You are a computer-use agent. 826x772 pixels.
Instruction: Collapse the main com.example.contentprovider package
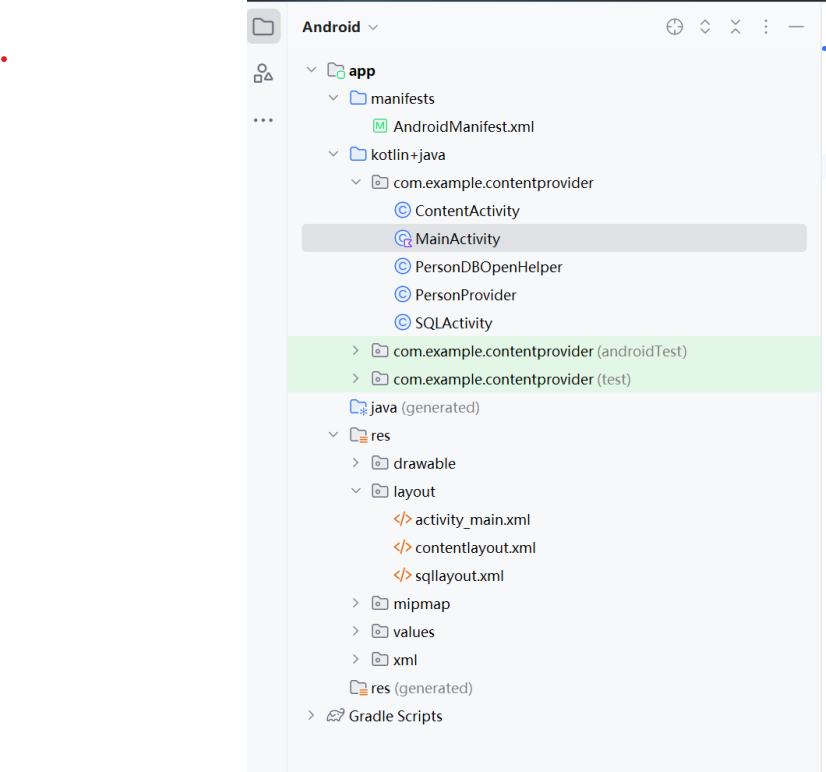356,182
